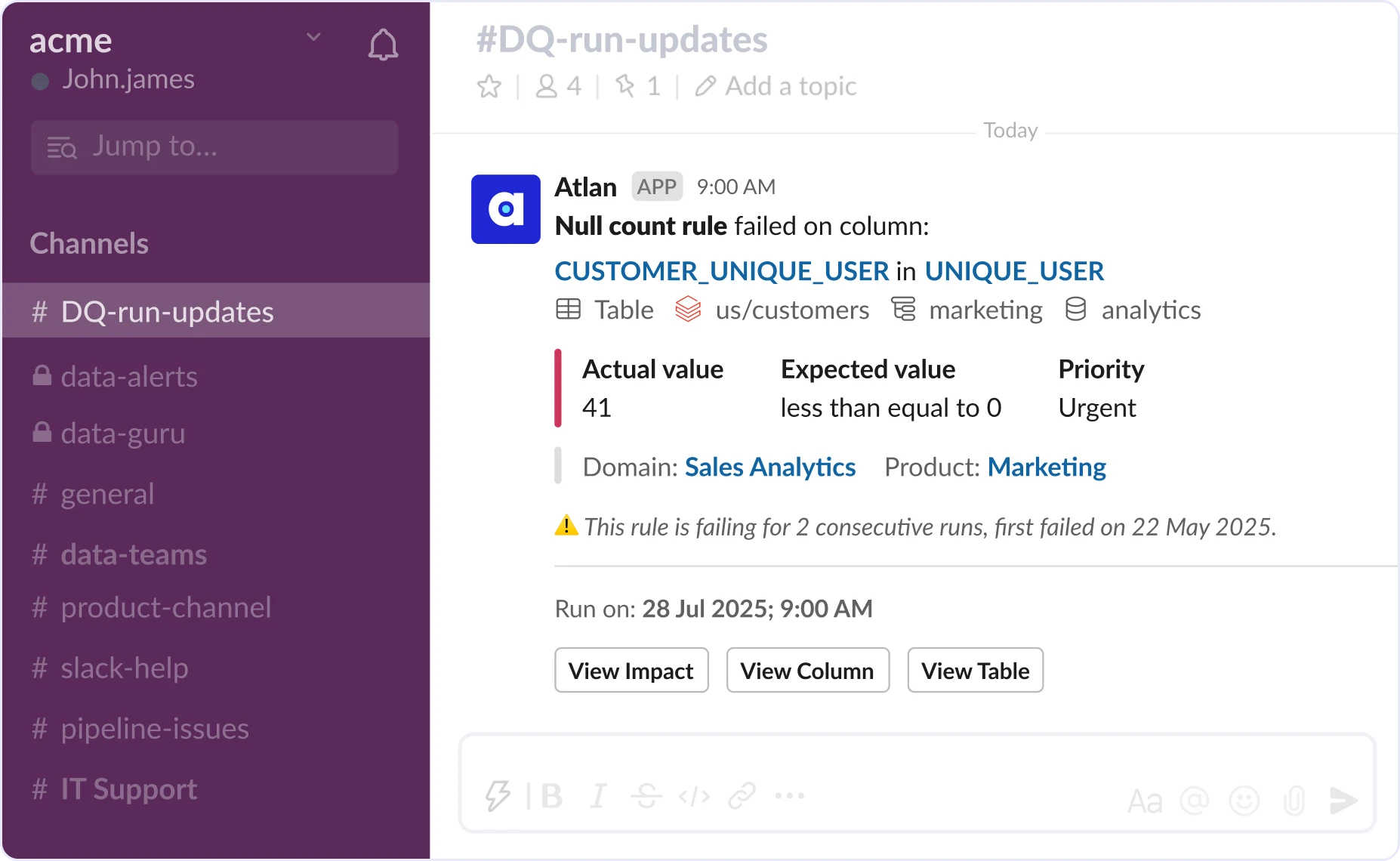Click the send message arrow
1400x861 pixels.
pyautogui.click(x=1344, y=801)
